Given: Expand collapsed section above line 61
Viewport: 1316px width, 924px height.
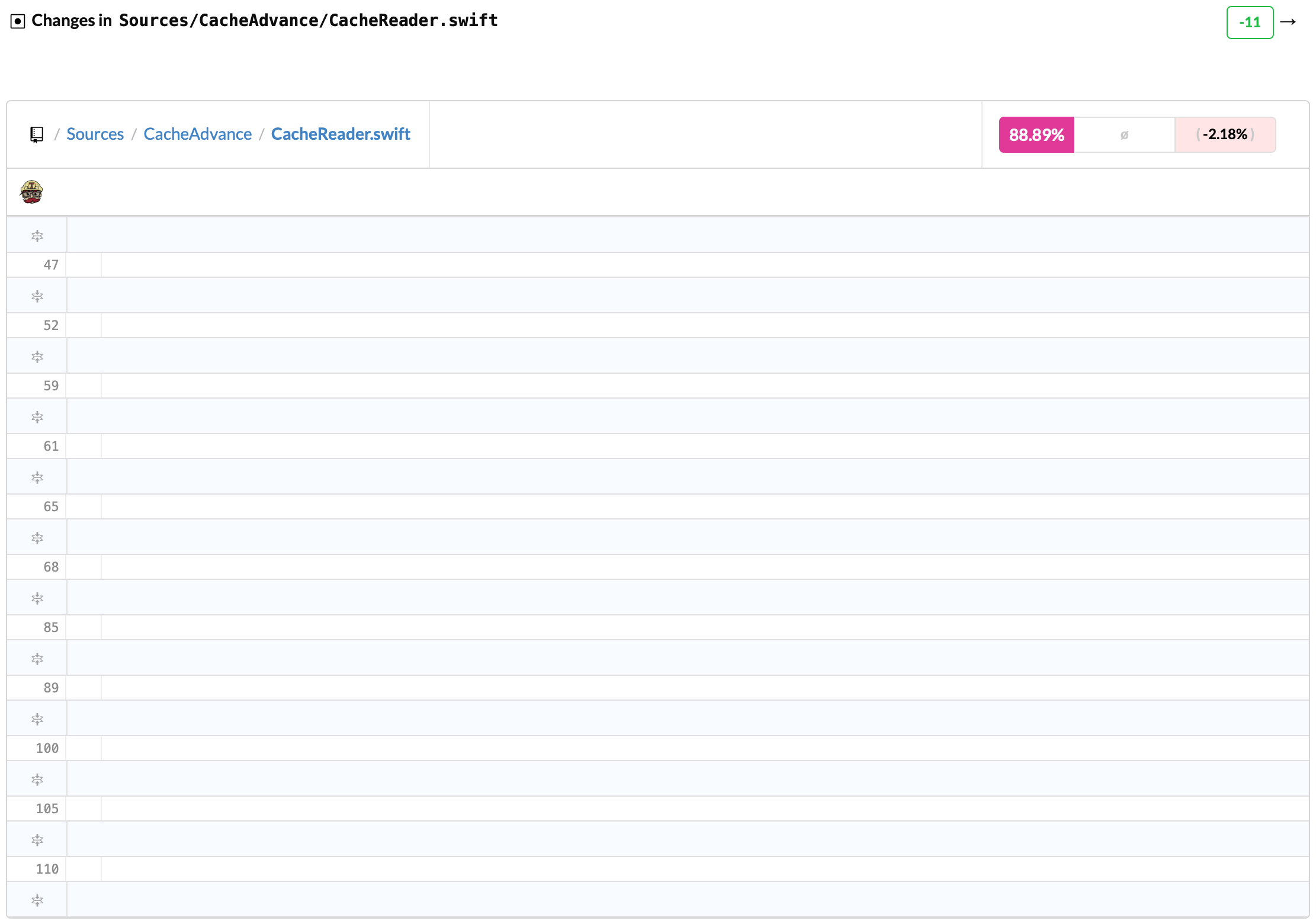Looking at the screenshot, I should coord(37,417).
